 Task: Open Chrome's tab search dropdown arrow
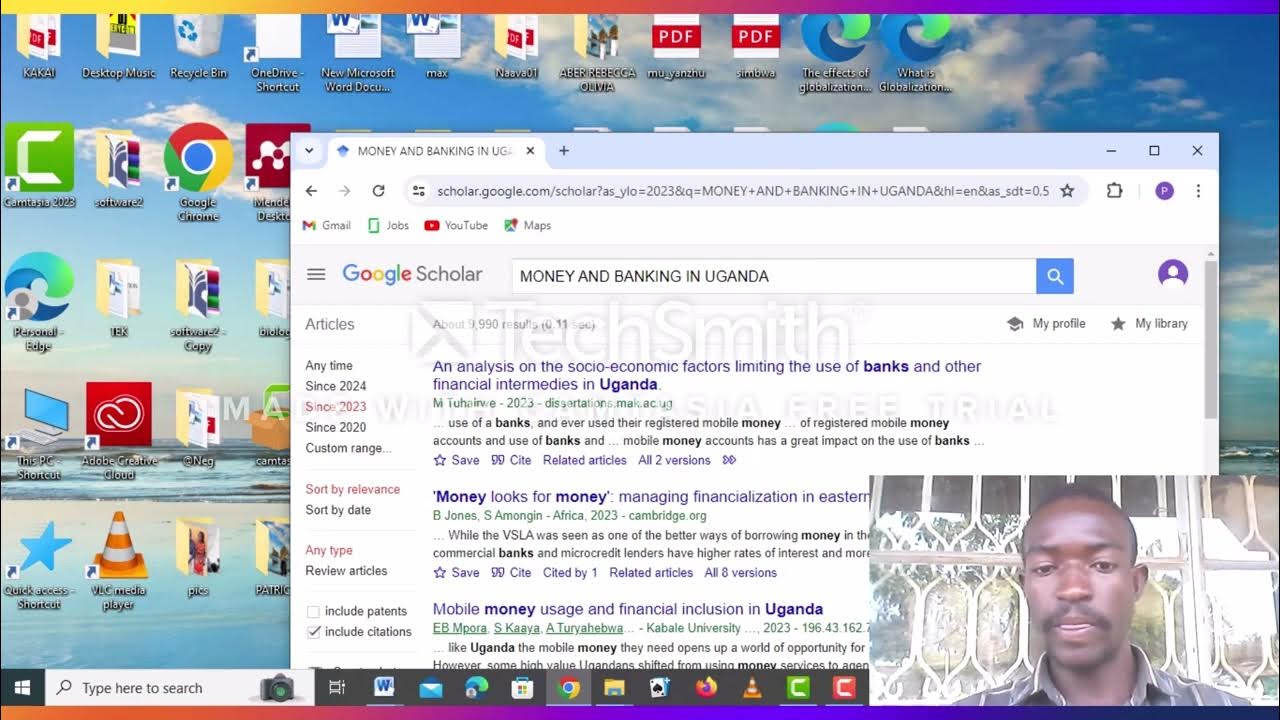(x=309, y=151)
